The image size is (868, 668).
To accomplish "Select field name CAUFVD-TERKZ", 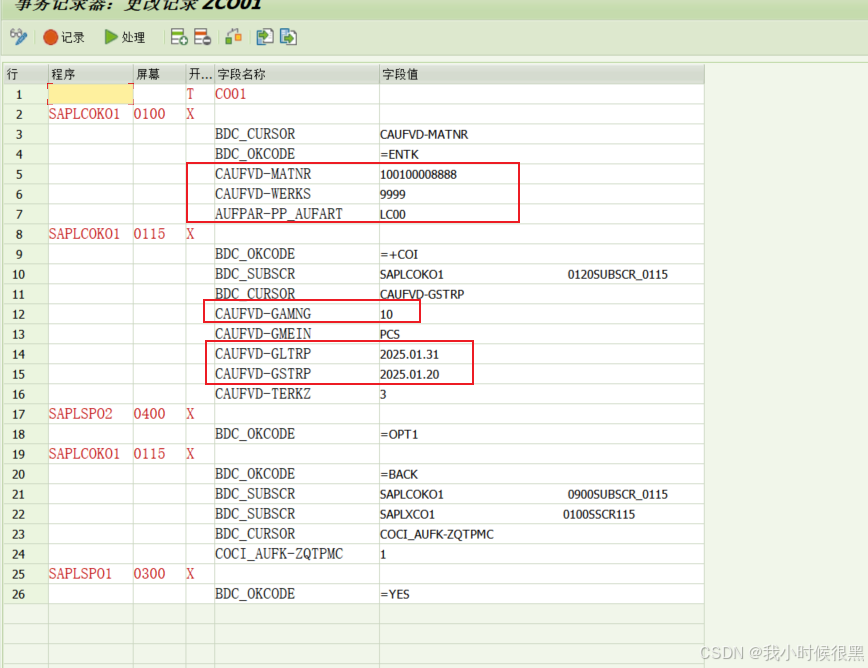I will (x=263, y=394).
